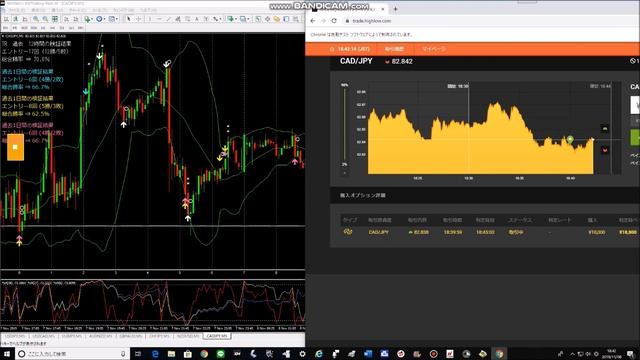Open Task View from the taskbar
The image size is (640, 360).
tap(138, 353)
